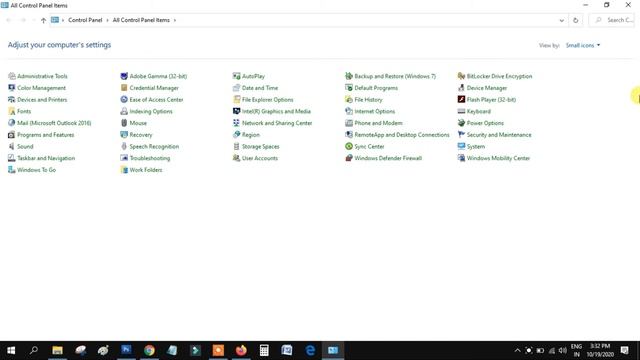Open Windows To Go link
This screenshot has width=640, height=360.
tap(36, 170)
